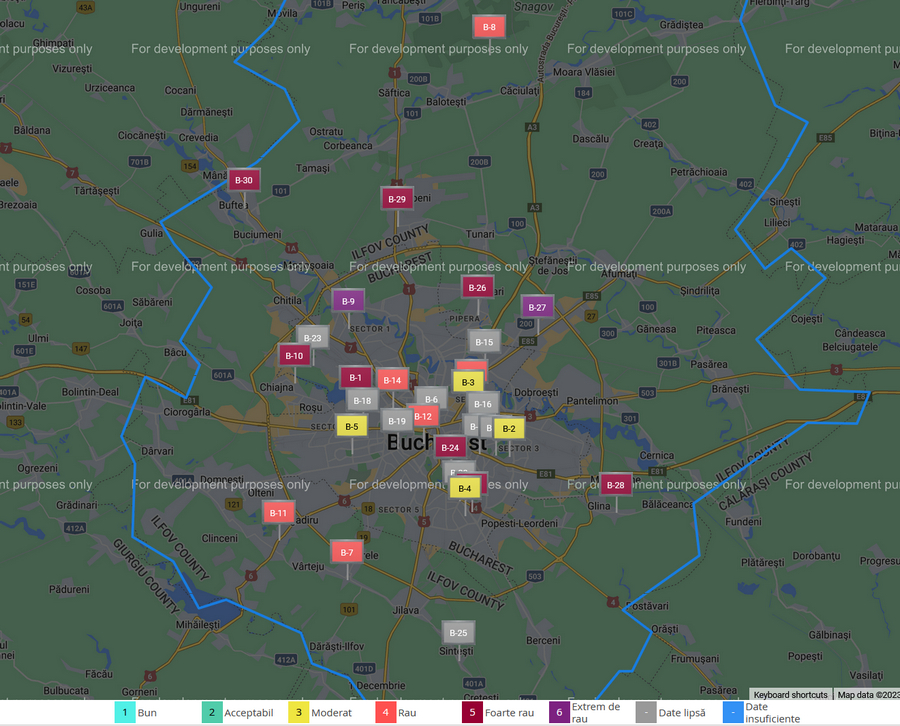The image size is (900, 726).
Task: Click the gray B-15 marker
Action: coord(484,342)
